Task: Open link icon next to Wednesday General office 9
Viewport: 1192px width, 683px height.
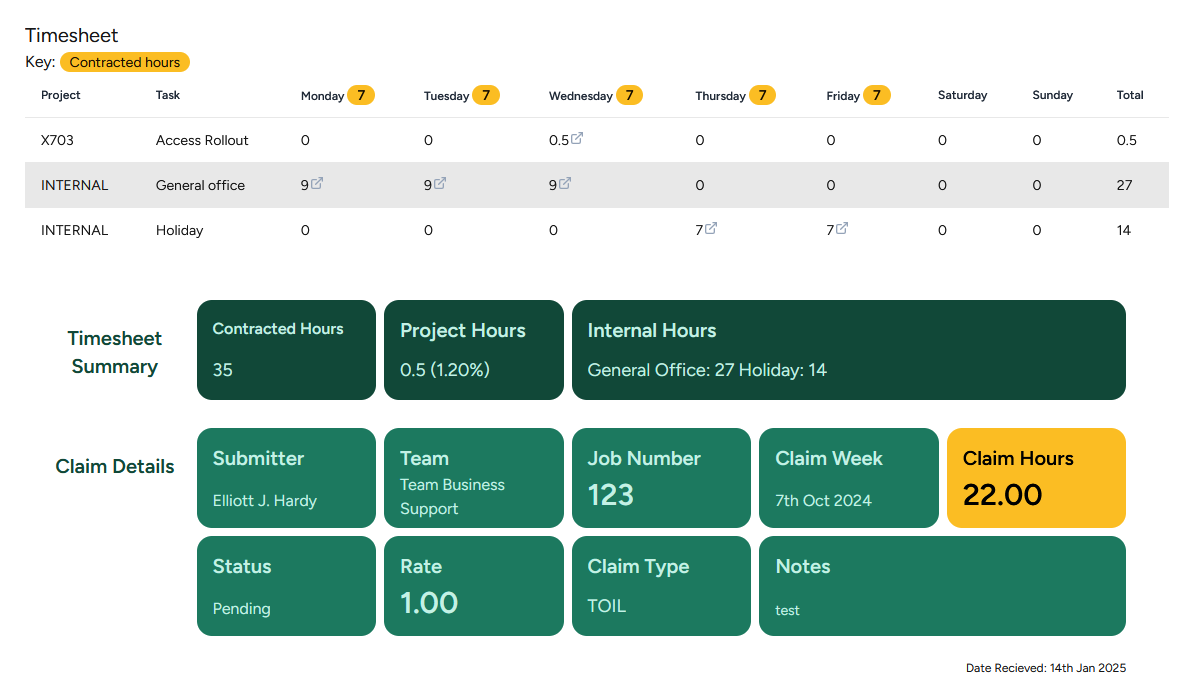Action: (x=565, y=183)
